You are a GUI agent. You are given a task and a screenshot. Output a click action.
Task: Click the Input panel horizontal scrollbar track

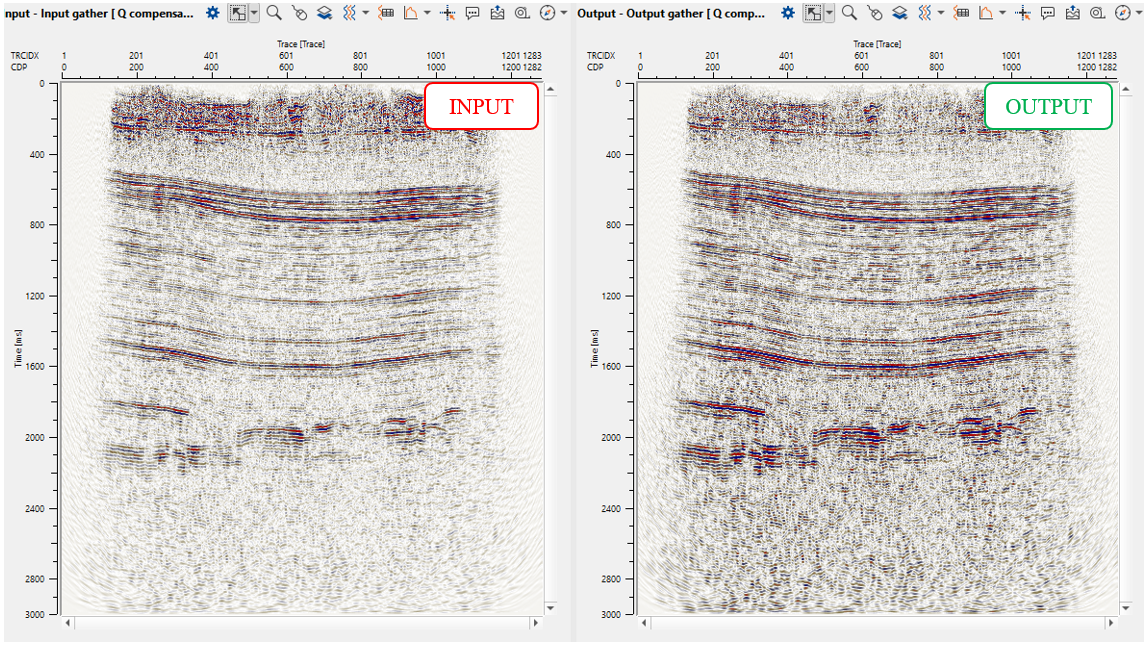point(300,623)
